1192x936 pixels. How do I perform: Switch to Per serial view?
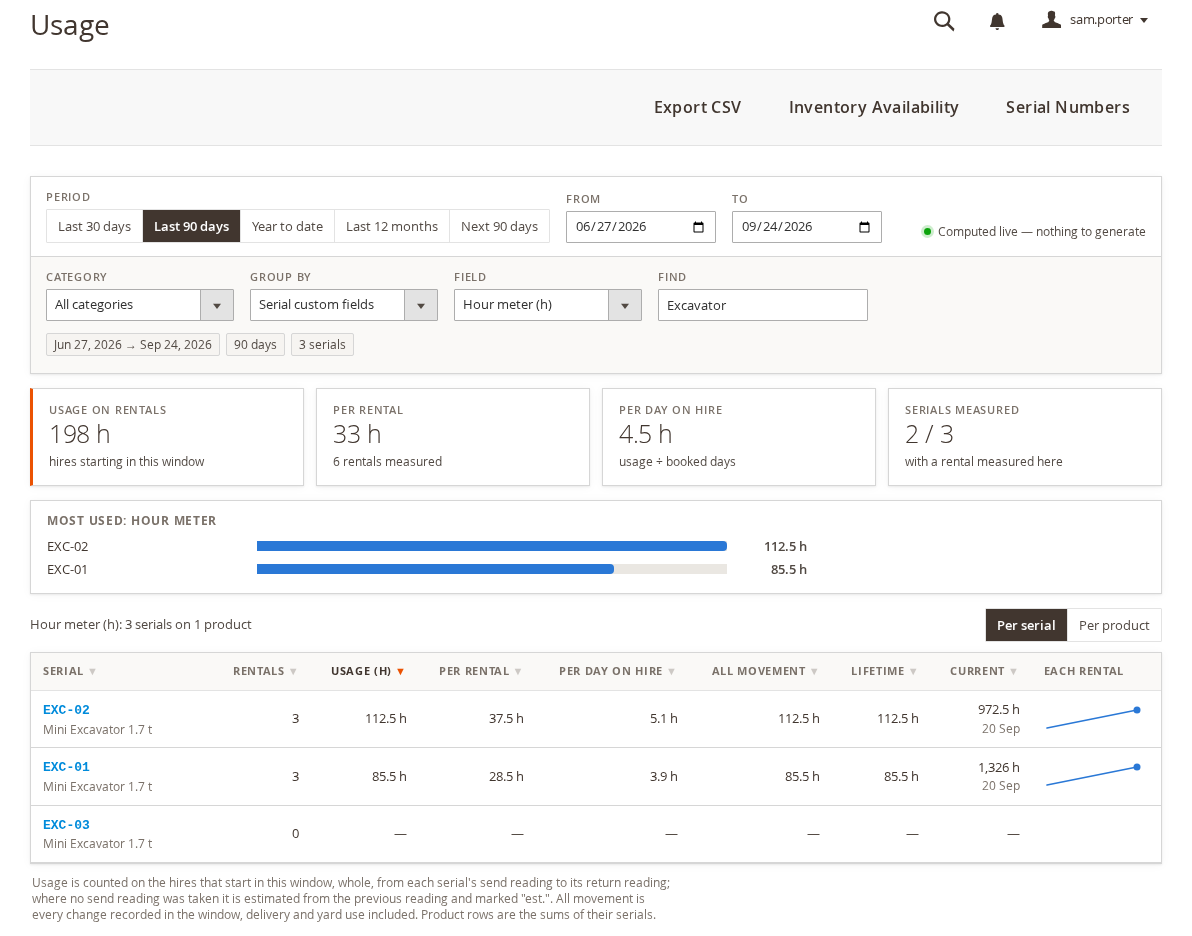[x=1026, y=625]
